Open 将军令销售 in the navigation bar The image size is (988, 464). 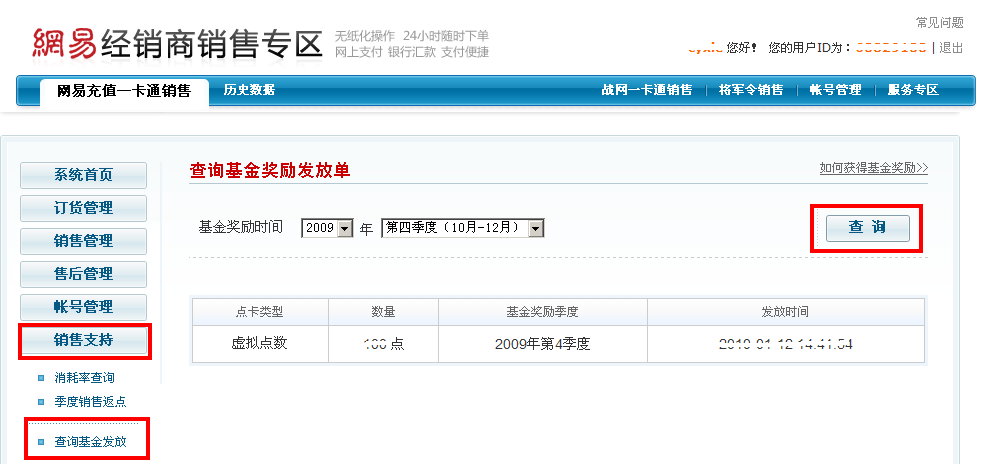tap(751, 90)
